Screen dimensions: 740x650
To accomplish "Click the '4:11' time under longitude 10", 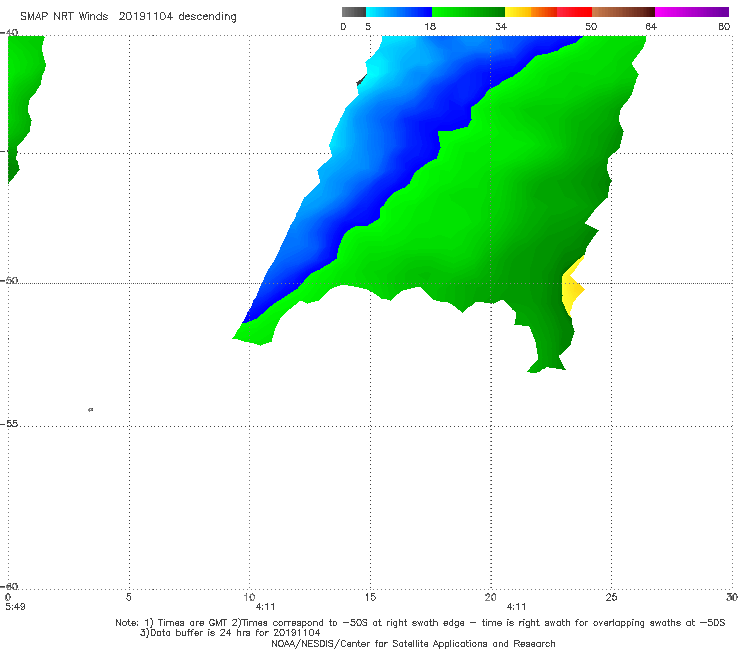I will 265,607.
